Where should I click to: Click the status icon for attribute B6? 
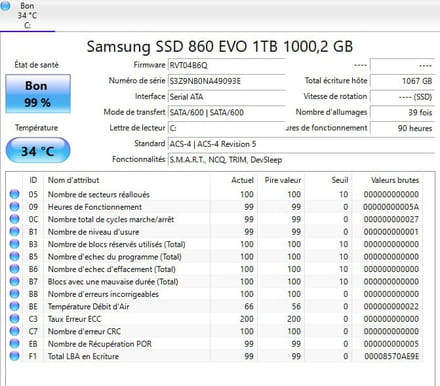pyautogui.click(x=14, y=269)
